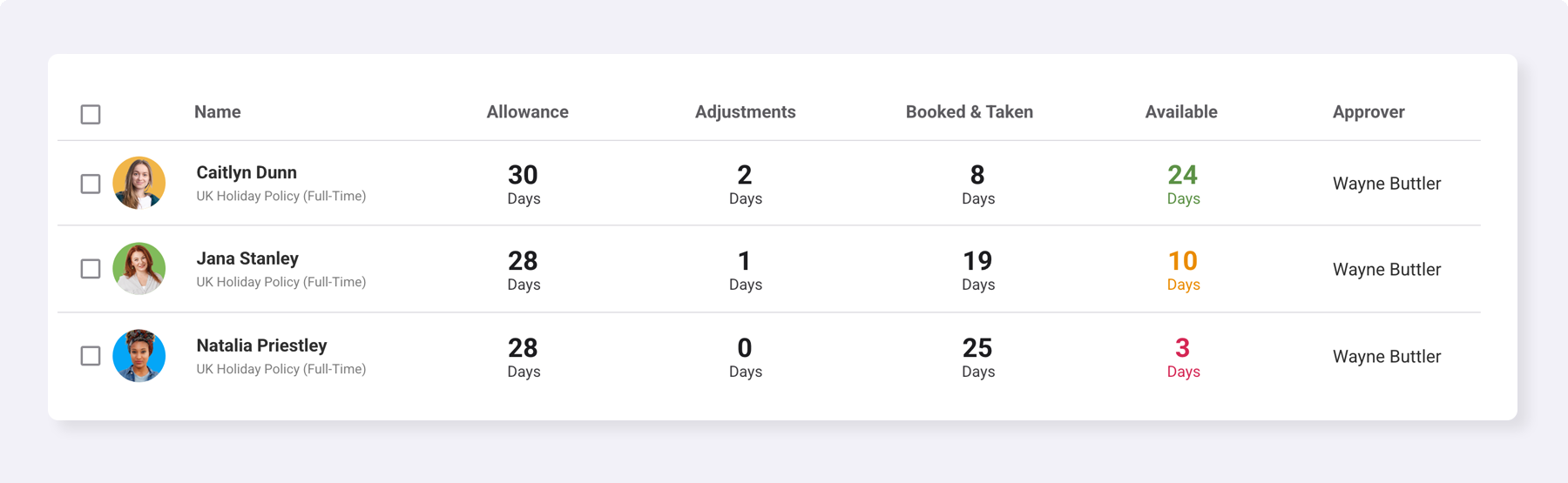Click Natalia Priestley's avatar picture
The height and width of the screenshot is (483, 1568).
point(139,356)
